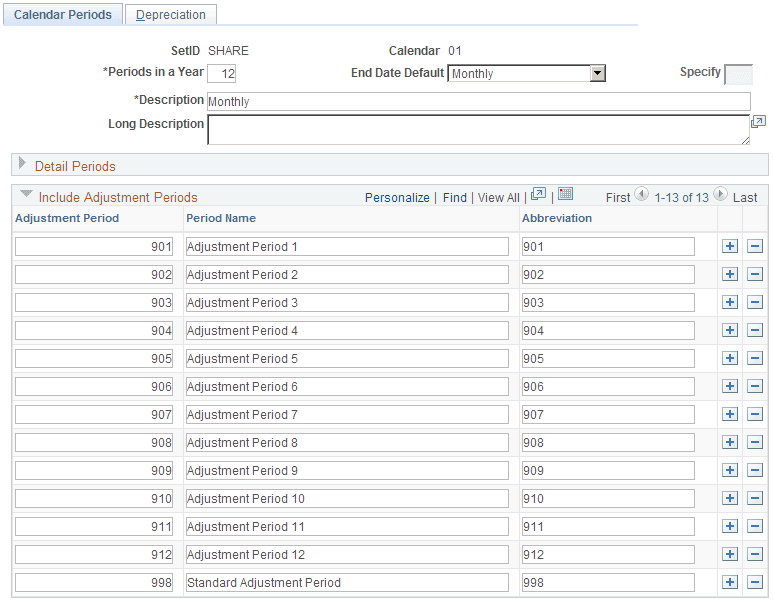Sort by Adjustment Period column header
Screen dimensions: 774x604
pyautogui.click(x=67, y=218)
